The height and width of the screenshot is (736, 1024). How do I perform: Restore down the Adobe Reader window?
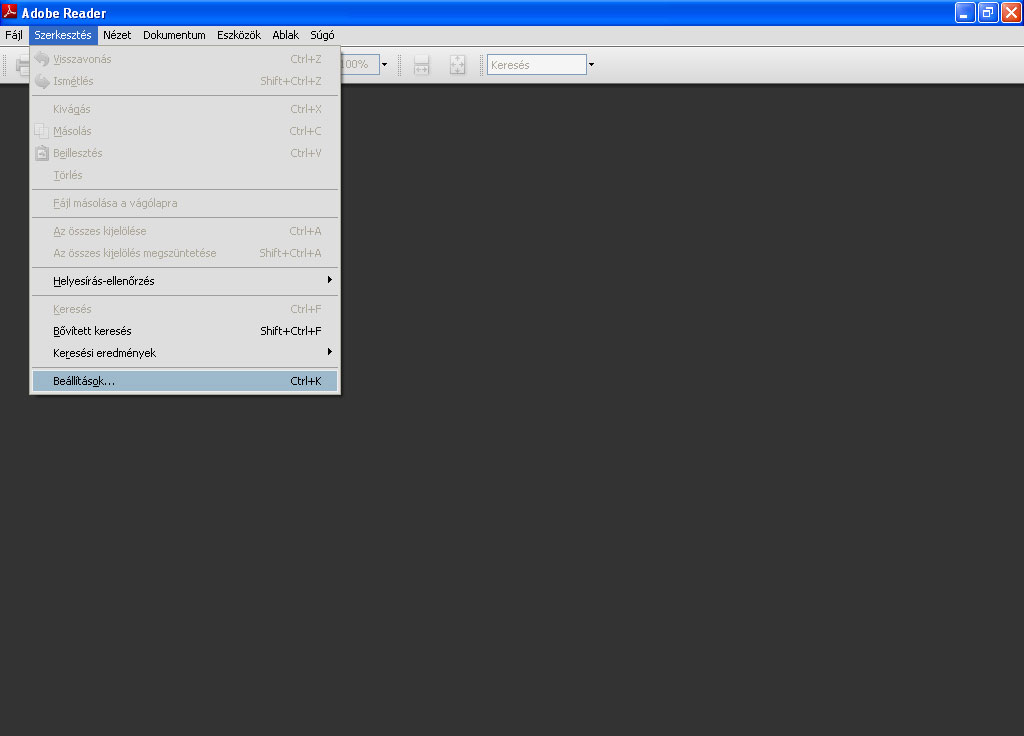tap(988, 12)
